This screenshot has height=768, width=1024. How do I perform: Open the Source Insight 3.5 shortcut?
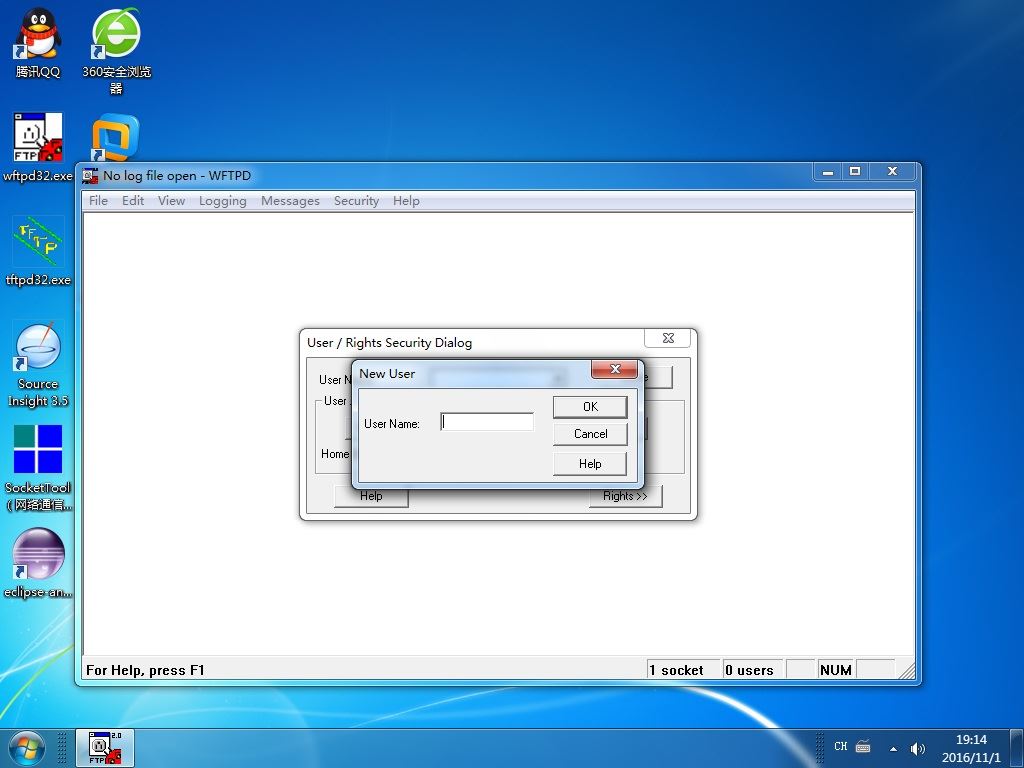(x=37, y=364)
